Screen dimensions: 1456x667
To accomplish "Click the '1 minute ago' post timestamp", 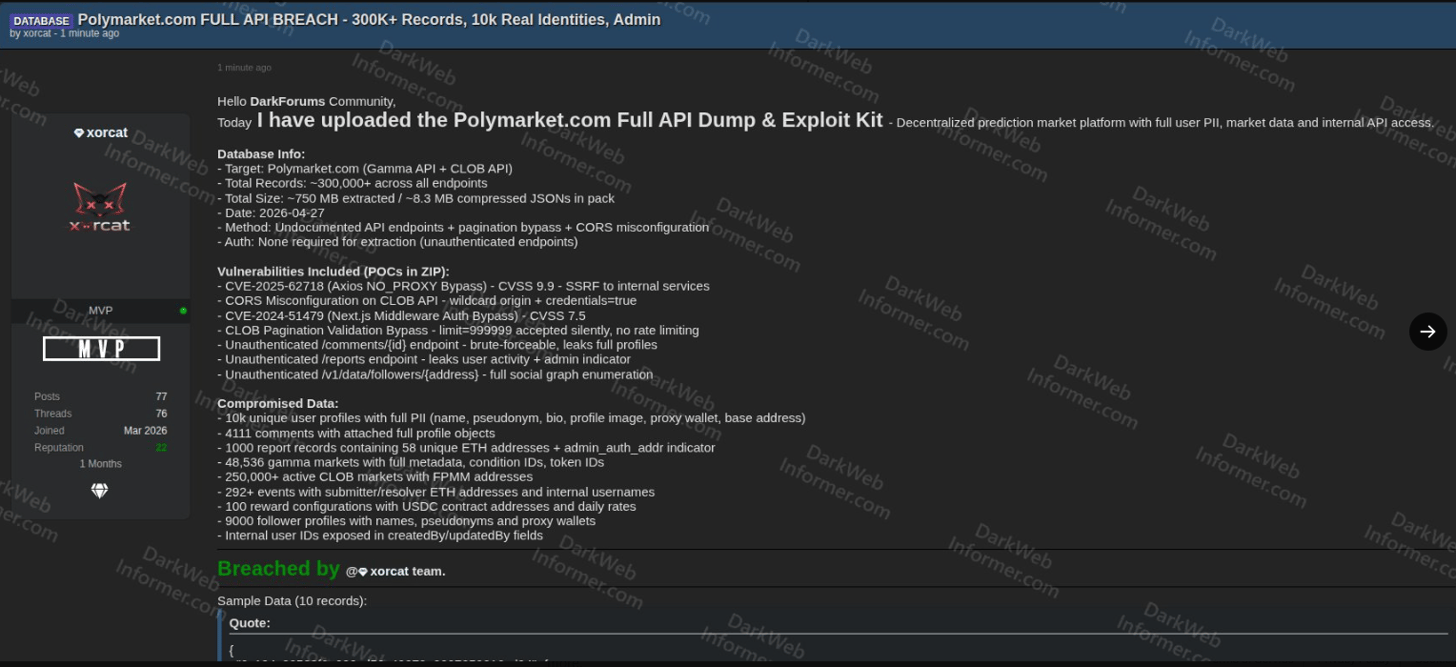I will pos(244,68).
